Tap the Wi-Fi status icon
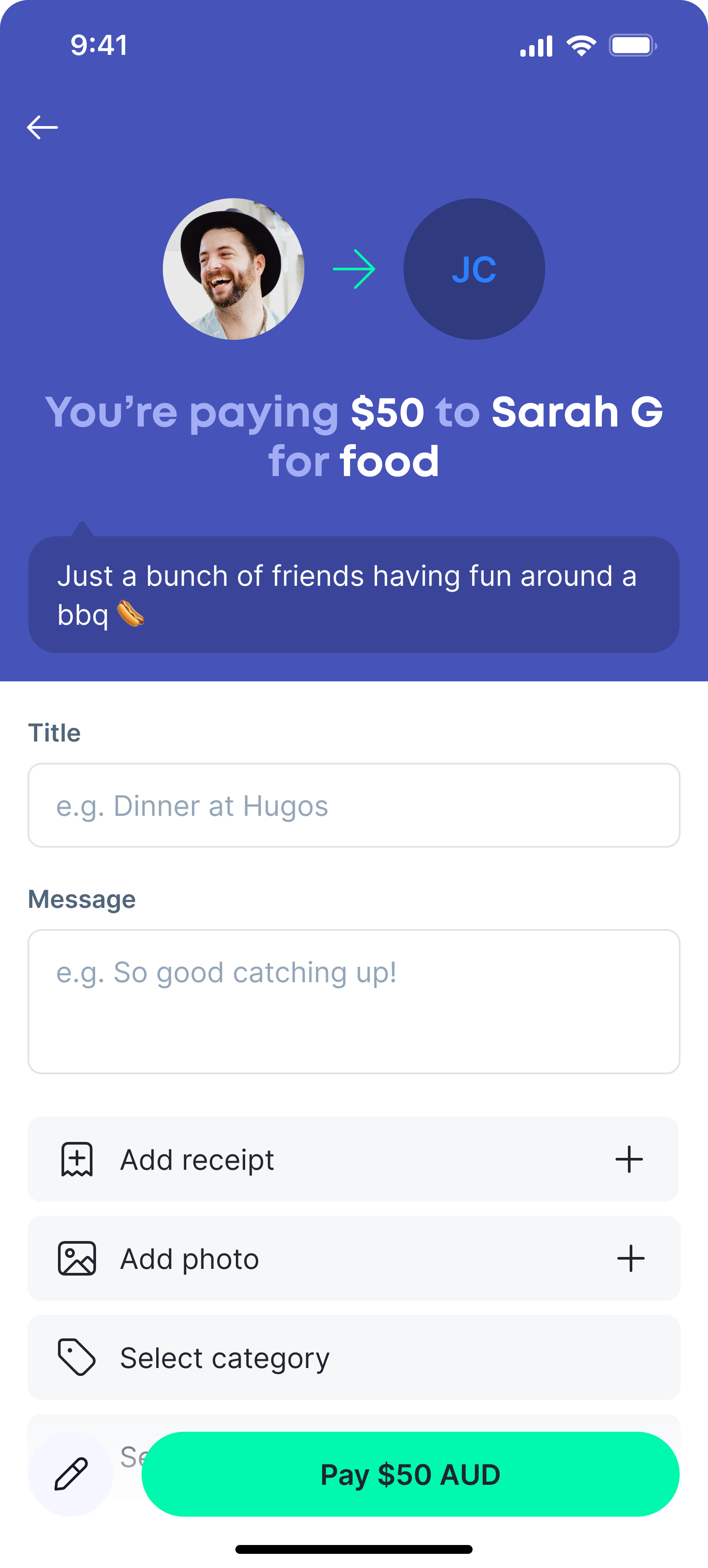The image size is (708, 1568). [581, 46]
